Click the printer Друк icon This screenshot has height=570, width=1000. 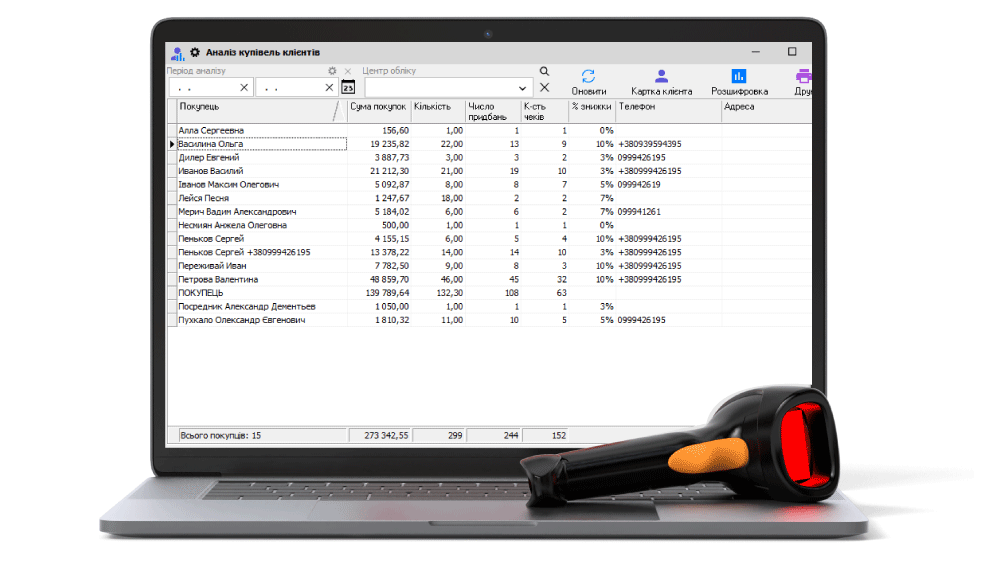(802, 76)
